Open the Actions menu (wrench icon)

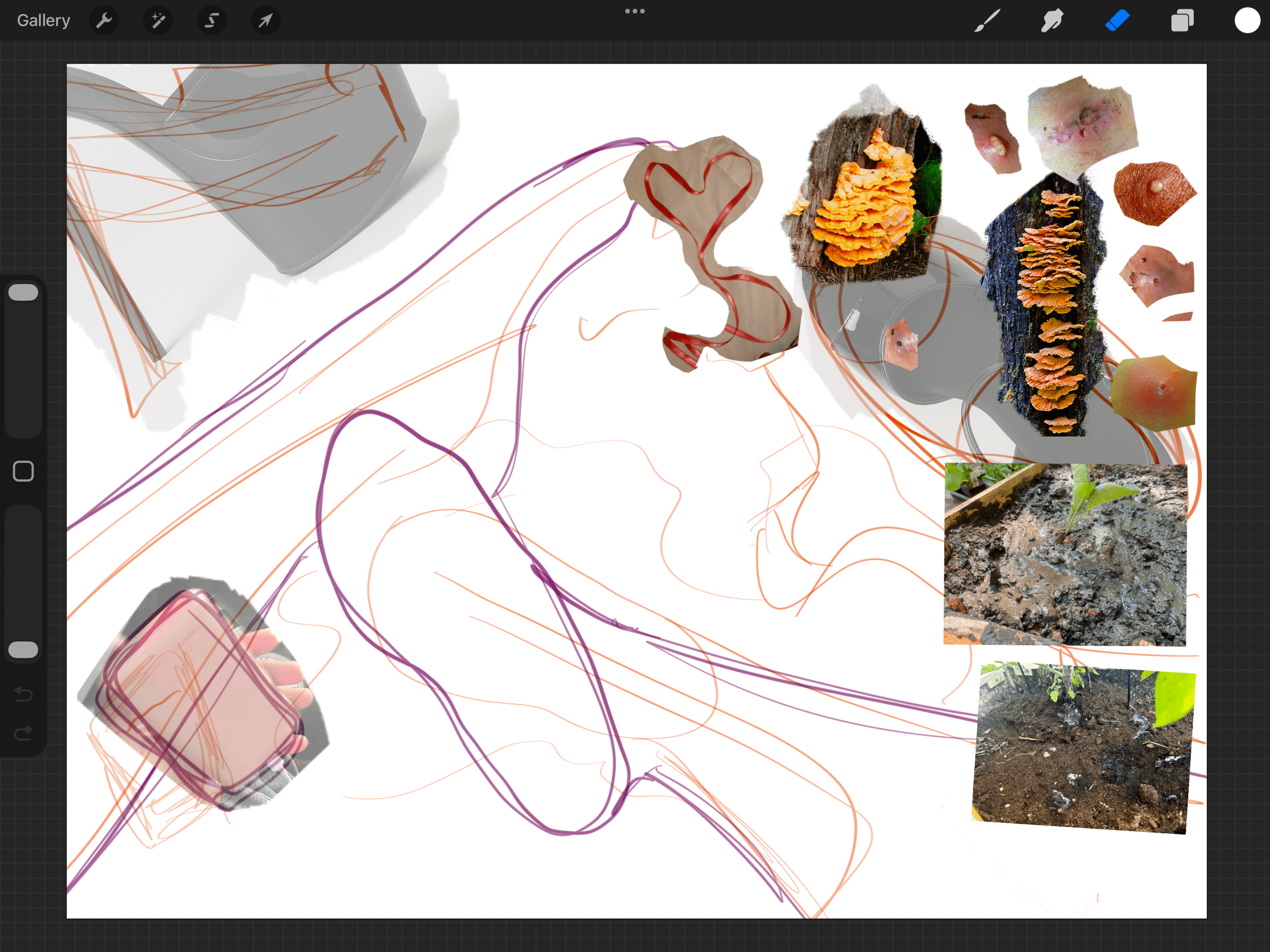tap(104, 20)
